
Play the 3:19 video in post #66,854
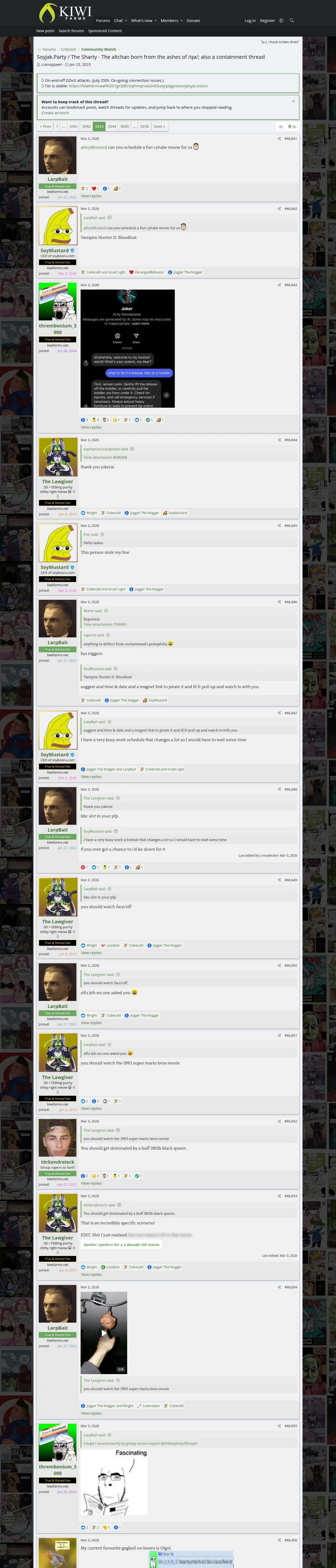(104, 1333)
